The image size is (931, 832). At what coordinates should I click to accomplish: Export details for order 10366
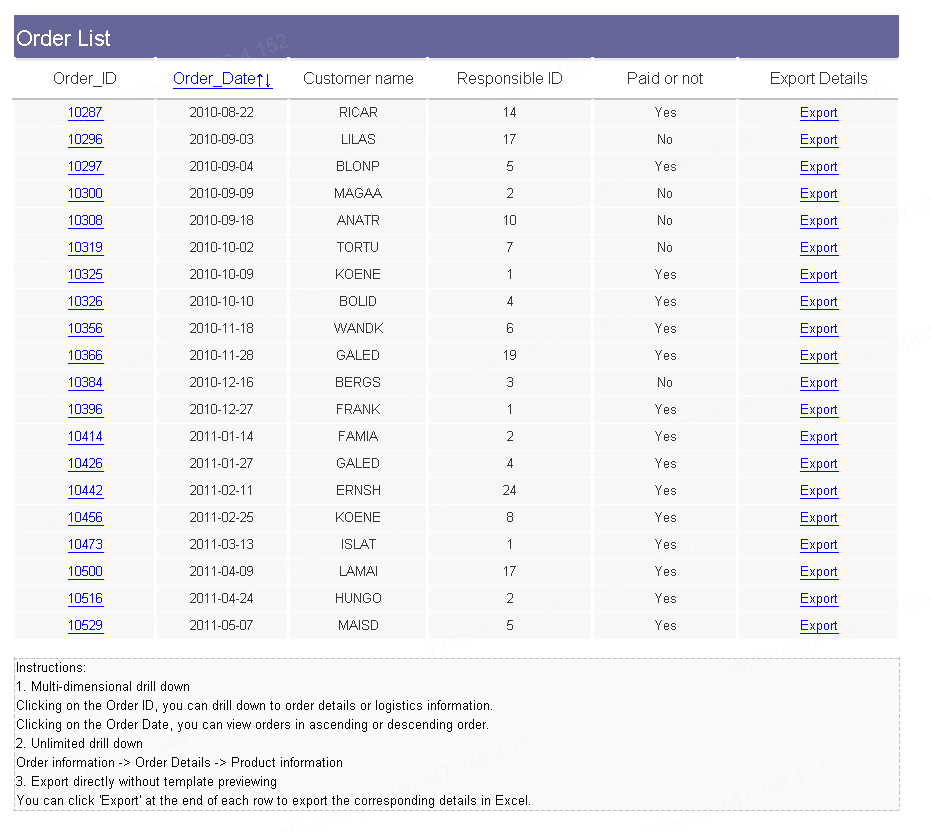click(x=818, y=356)
